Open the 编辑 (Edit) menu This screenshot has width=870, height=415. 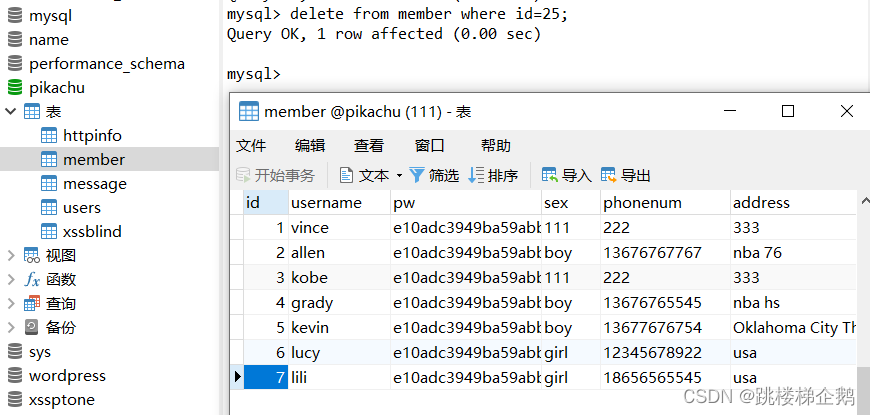tap(310, 146)
